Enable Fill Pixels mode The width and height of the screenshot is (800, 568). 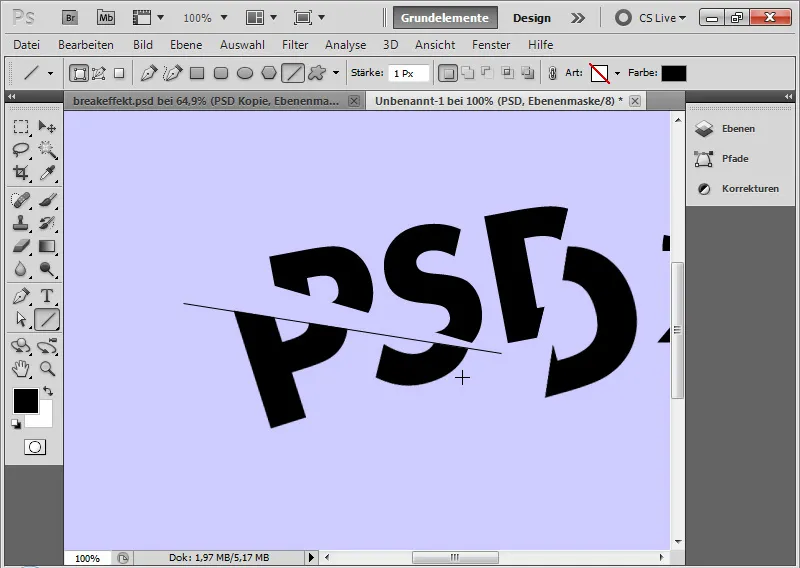click(119, 73)
